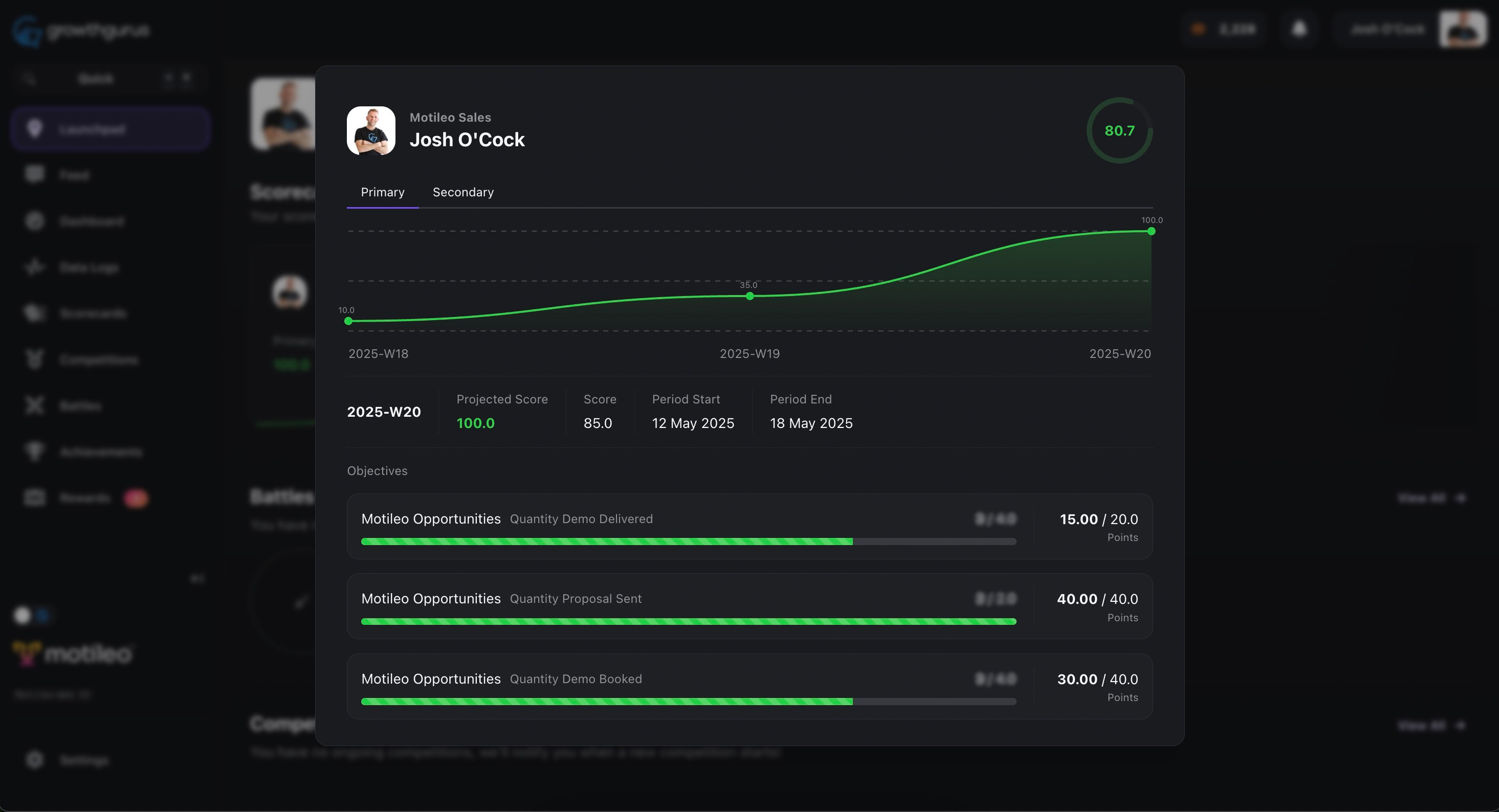
Task: Switch to the Primary tab
Action: click(382, 193)
